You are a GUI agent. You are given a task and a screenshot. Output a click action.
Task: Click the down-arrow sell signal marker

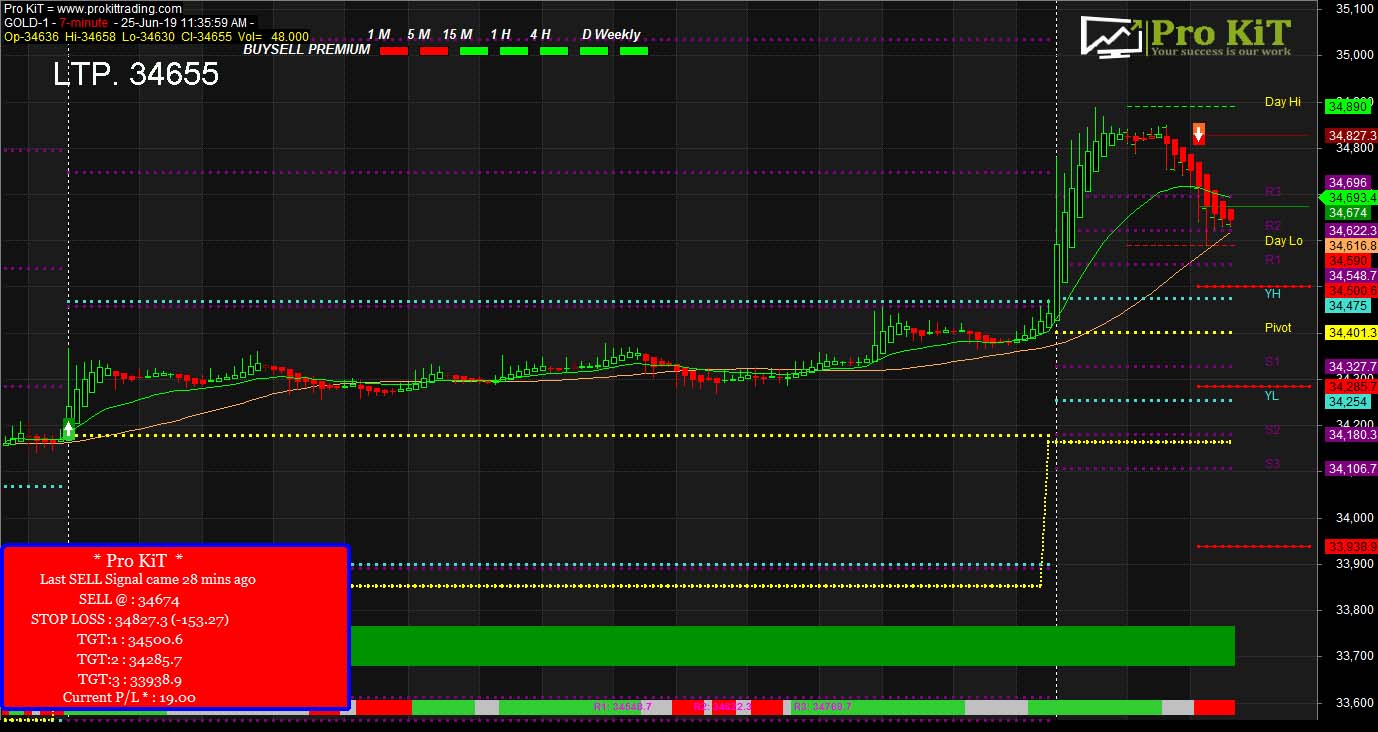(x=1198, y=133)
